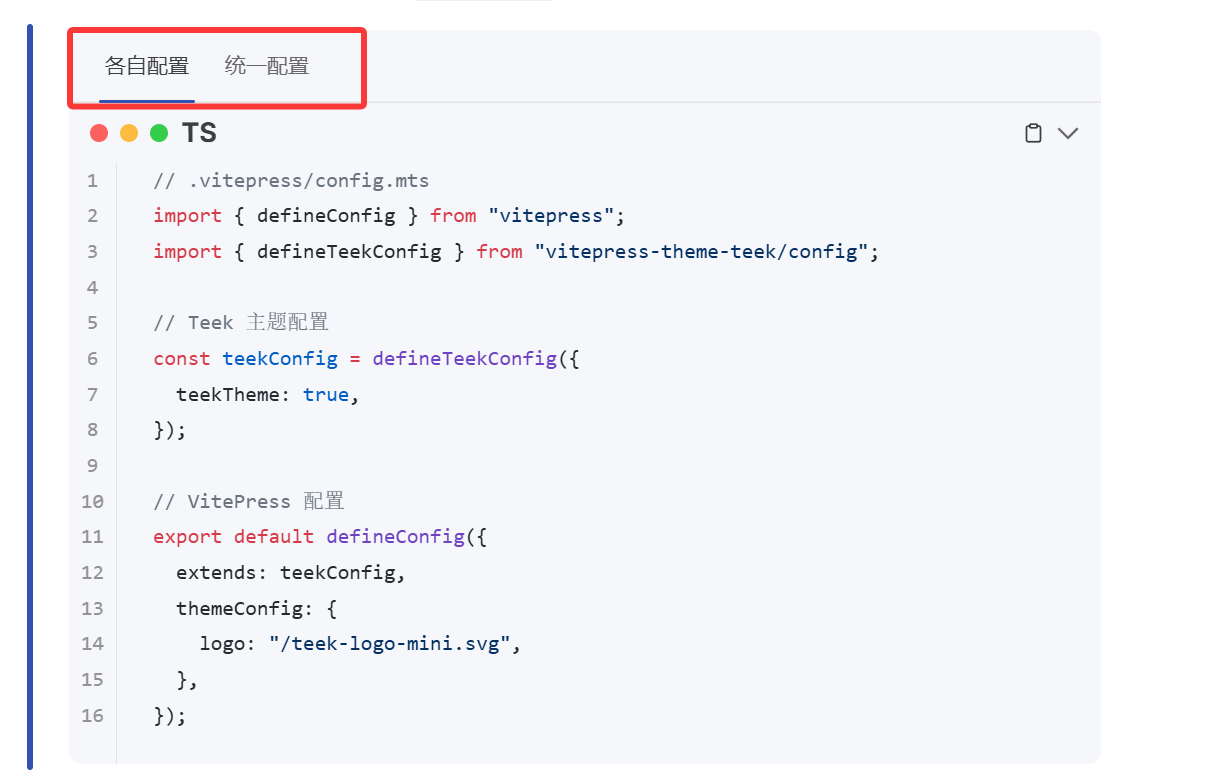This screenshot has height=783, width=1215.
Task: Click the "/teek-logo-mini.svg" logo string
Action: click(x=390, y=644)
